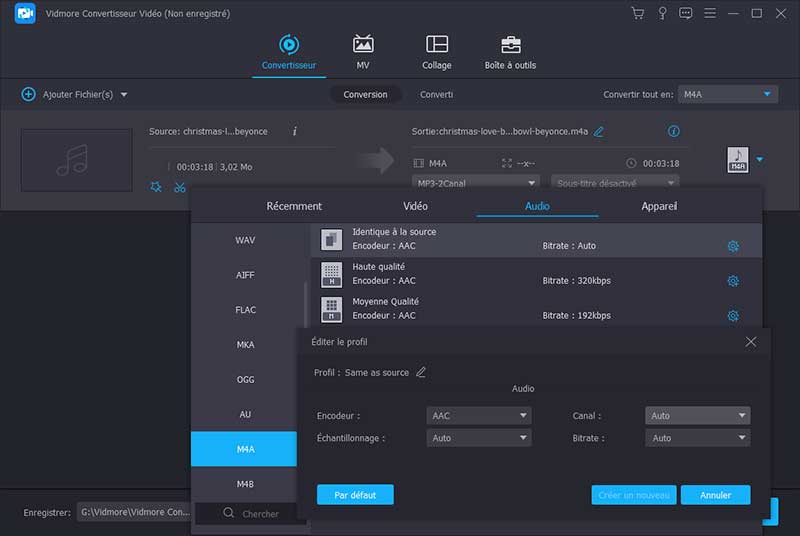
Task: Close the Éditer le profil dialog
Action: (751, 342)
